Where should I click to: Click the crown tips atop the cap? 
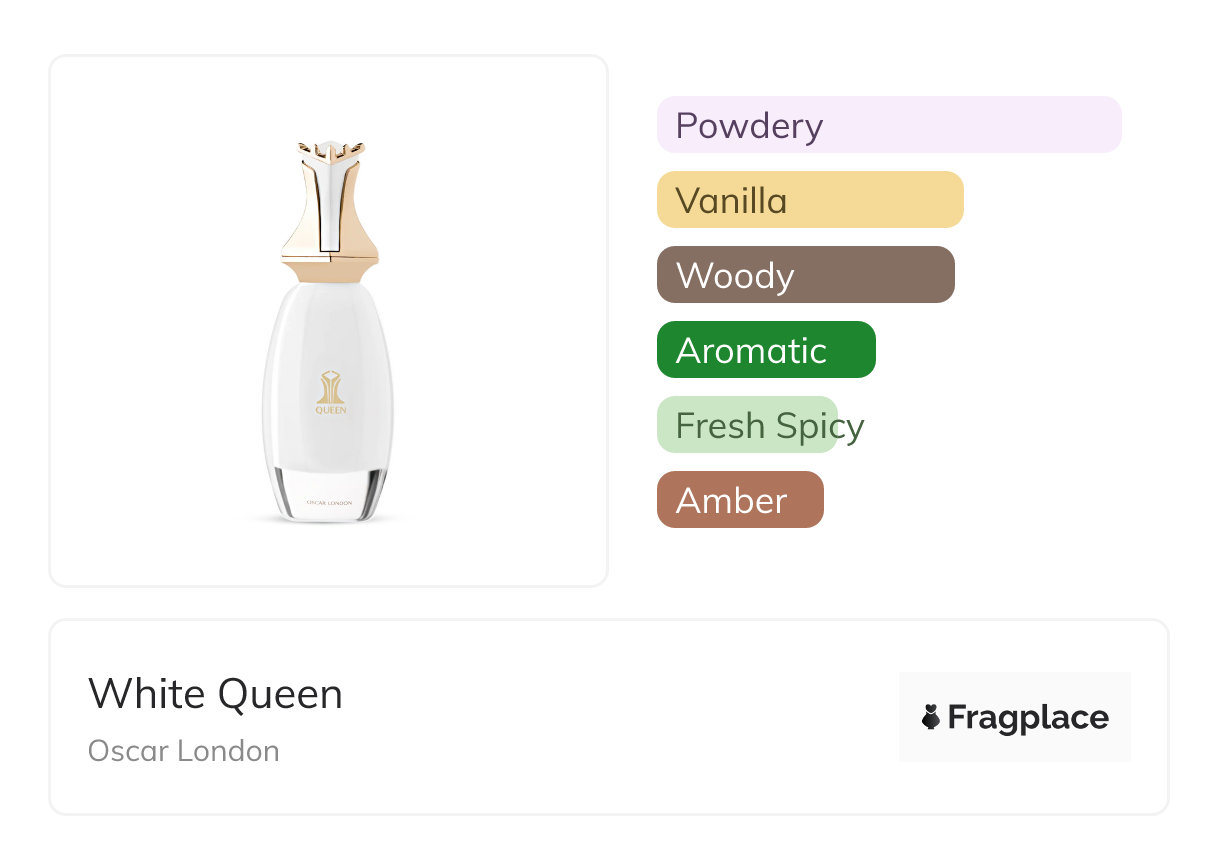tap(329, 151)
